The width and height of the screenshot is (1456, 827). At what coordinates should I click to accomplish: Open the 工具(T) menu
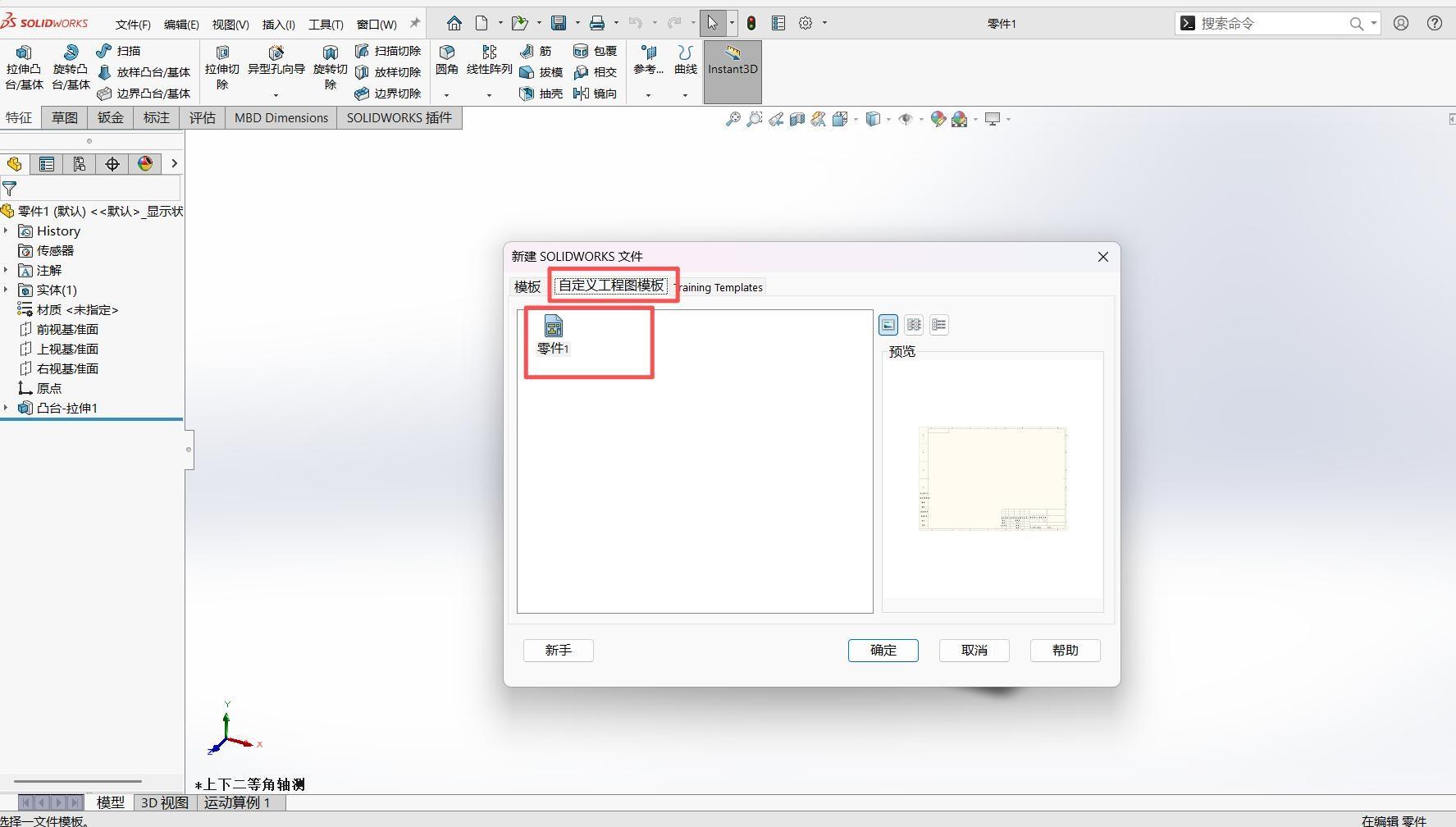click(326, 24)
